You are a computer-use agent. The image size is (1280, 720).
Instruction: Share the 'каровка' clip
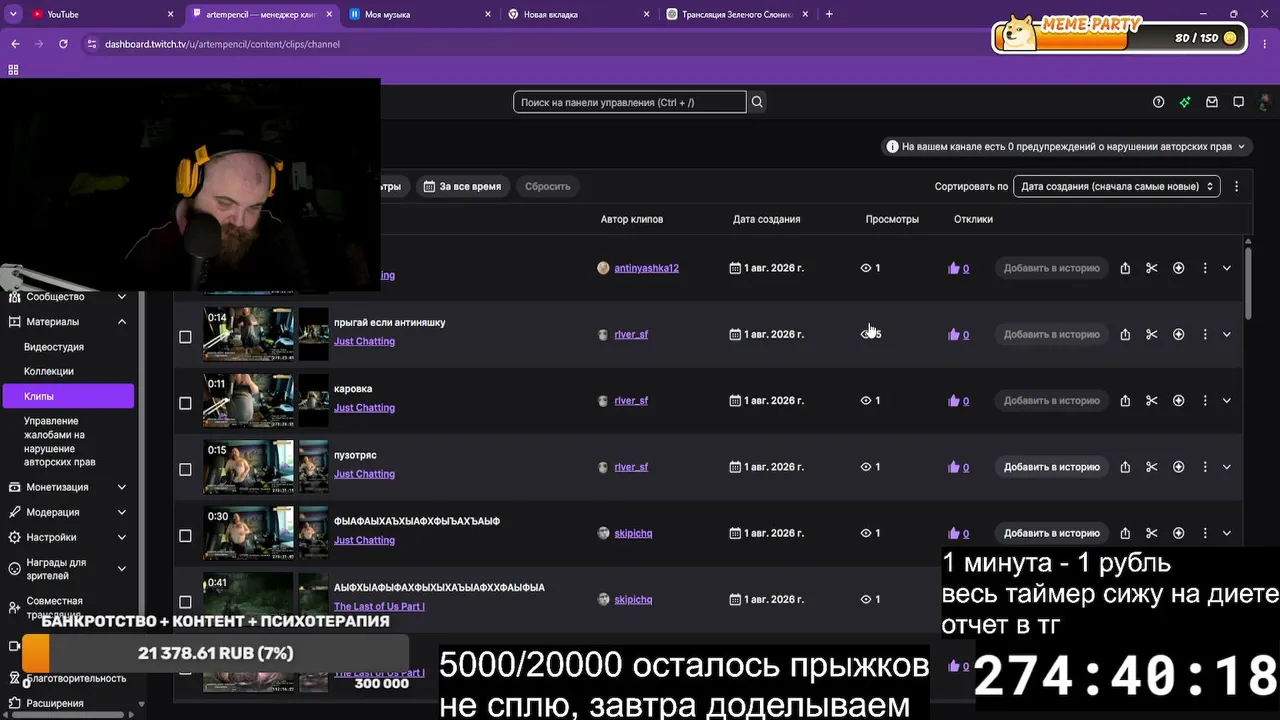1125,401
